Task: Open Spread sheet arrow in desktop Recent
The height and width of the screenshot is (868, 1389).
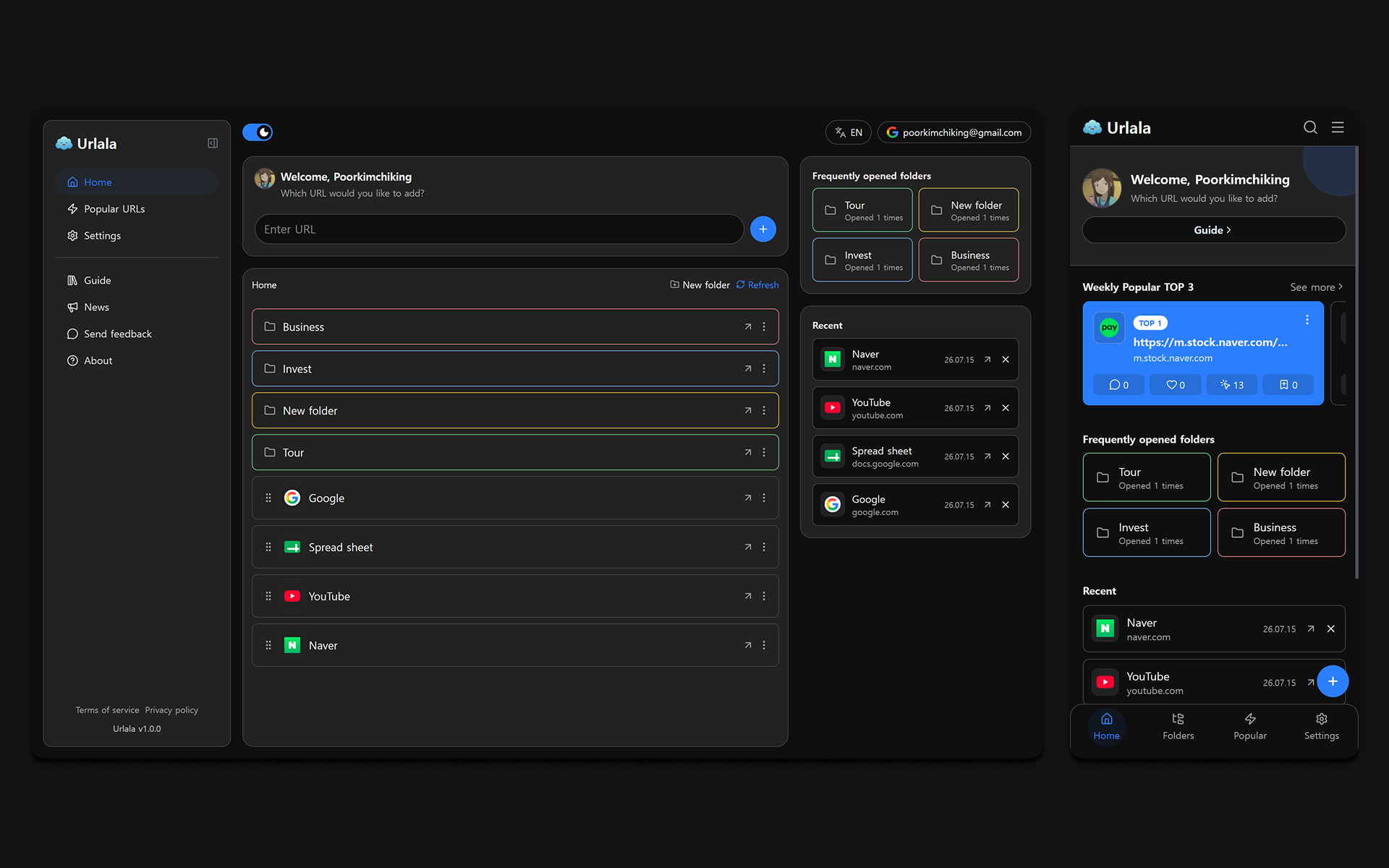Action: click(987, 457)
